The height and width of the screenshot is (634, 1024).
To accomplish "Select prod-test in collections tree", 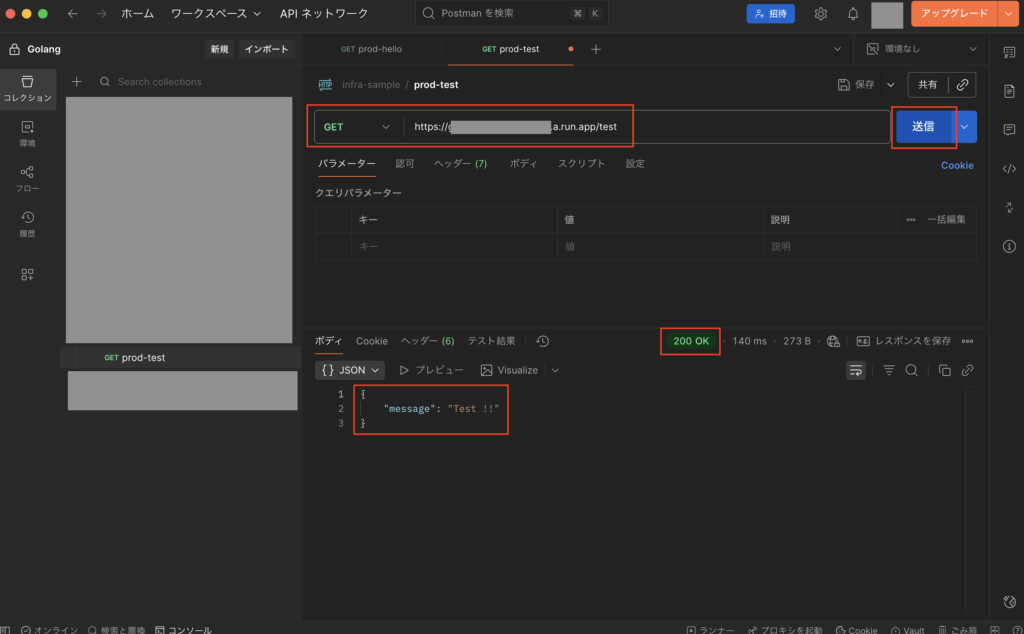I will (143, 357).
